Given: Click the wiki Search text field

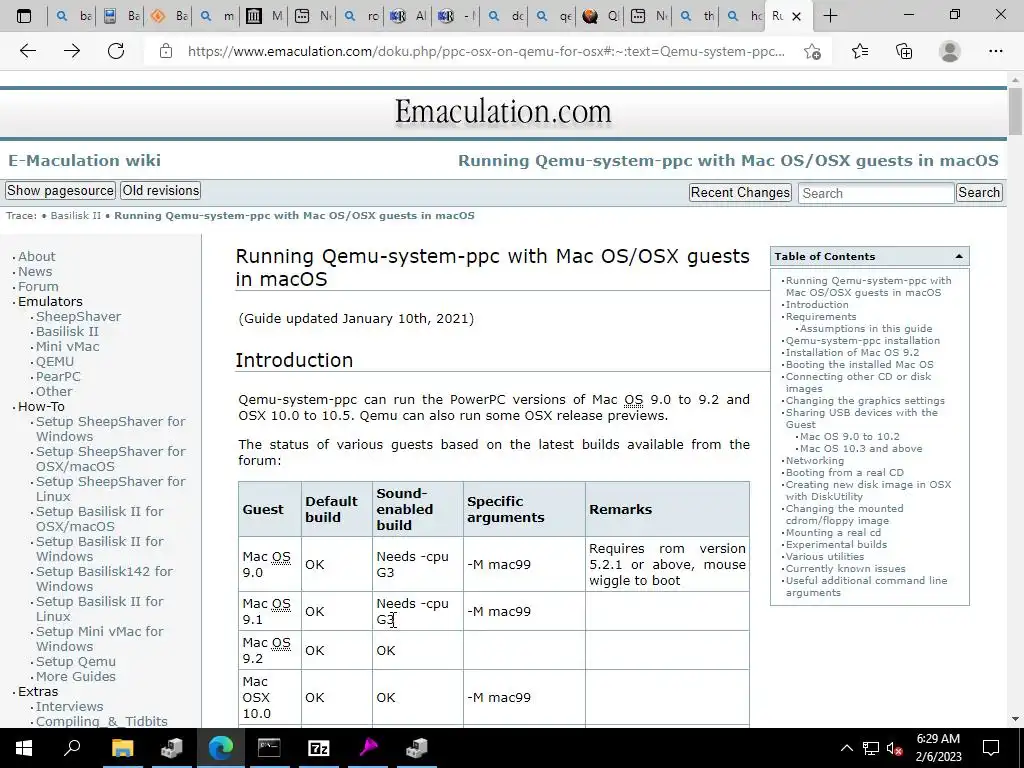Looking at the screenshot, I should pyautogui.click(x=876, y=193).
